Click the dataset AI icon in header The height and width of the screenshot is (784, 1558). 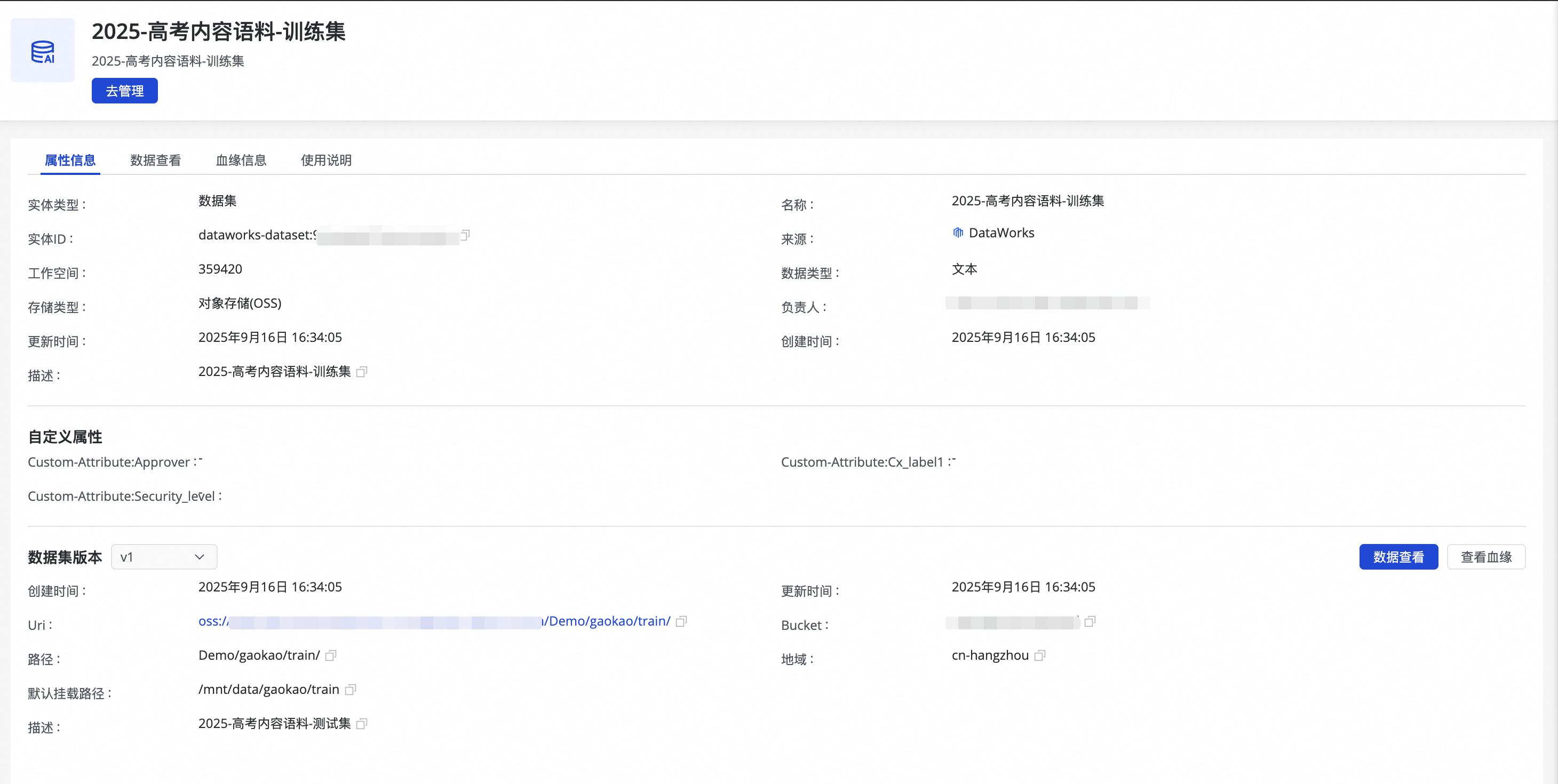pyautogui.click(x=43, y=51)
